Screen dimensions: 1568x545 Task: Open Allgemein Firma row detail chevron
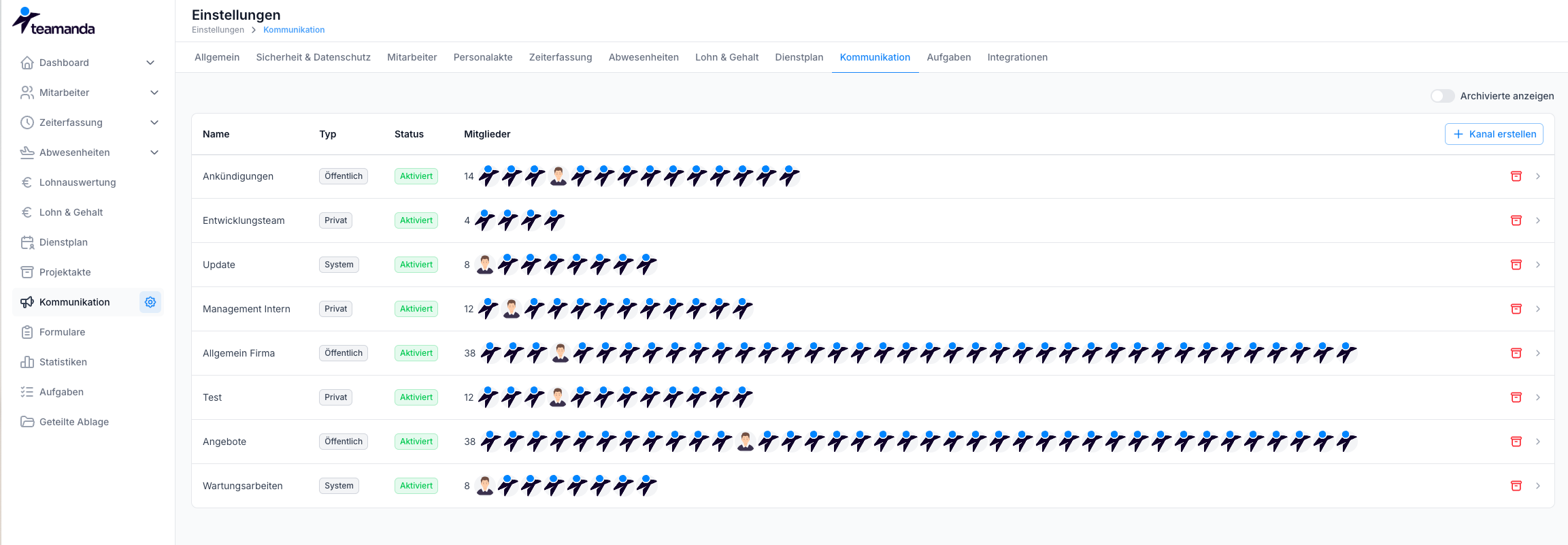(x=1538, y=353)
